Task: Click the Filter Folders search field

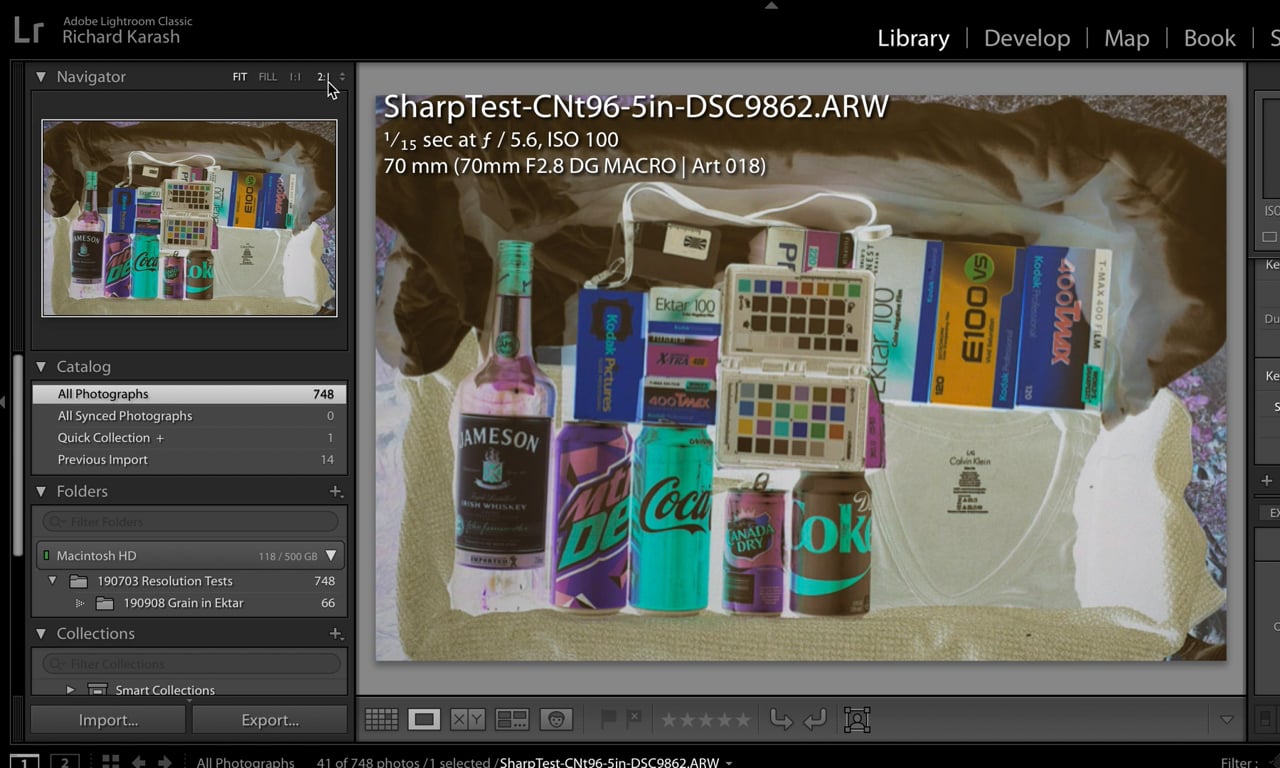Action: coord(190,521)
